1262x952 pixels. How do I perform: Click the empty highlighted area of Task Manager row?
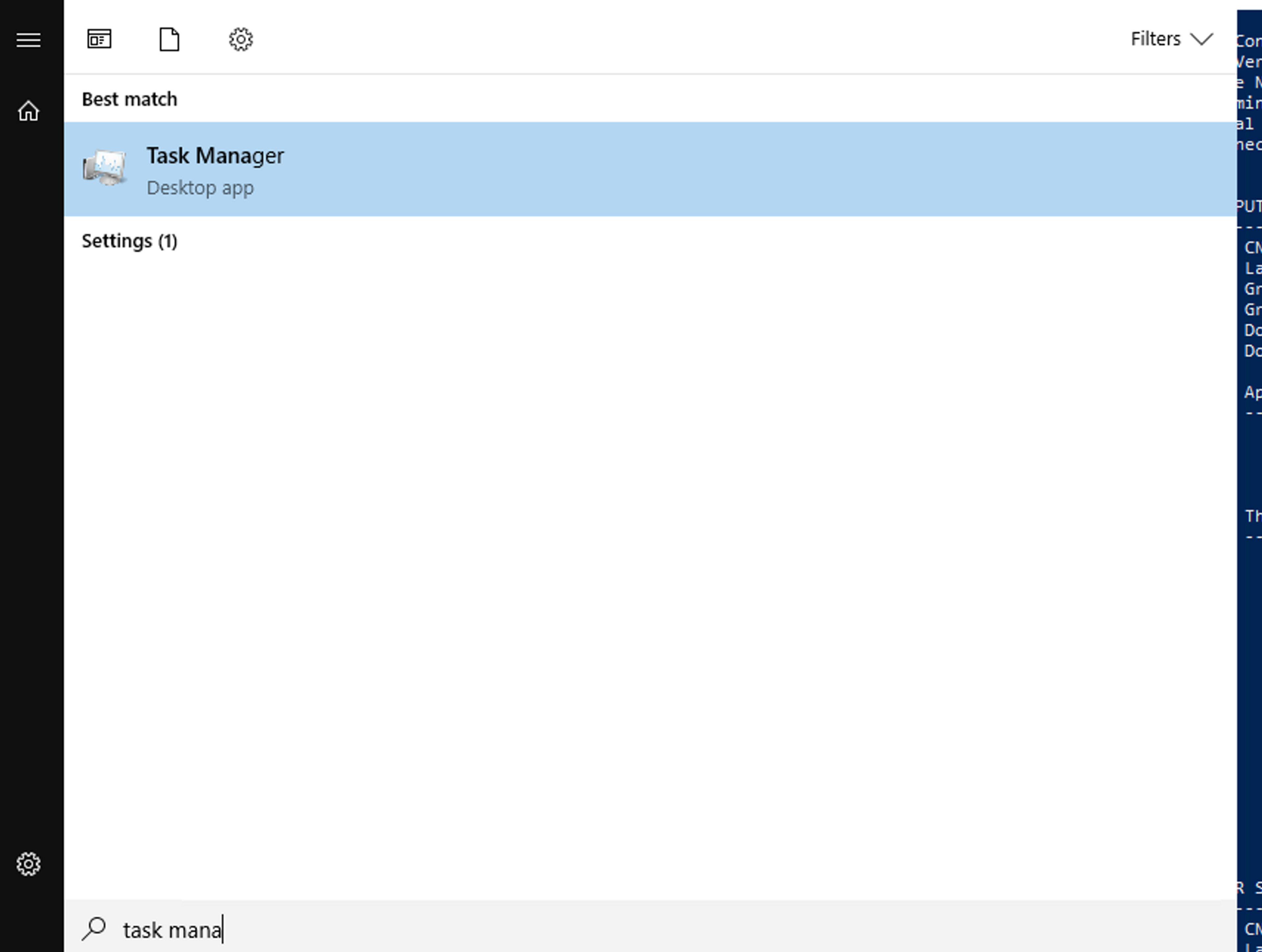(x=742, y=169)
